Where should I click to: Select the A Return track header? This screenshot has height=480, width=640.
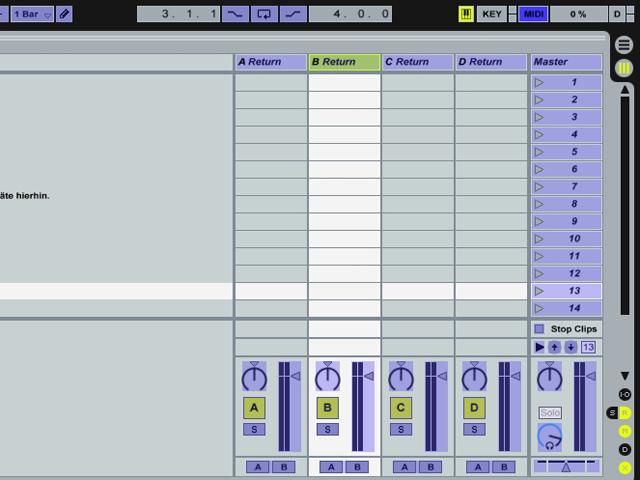pos(271,62)
